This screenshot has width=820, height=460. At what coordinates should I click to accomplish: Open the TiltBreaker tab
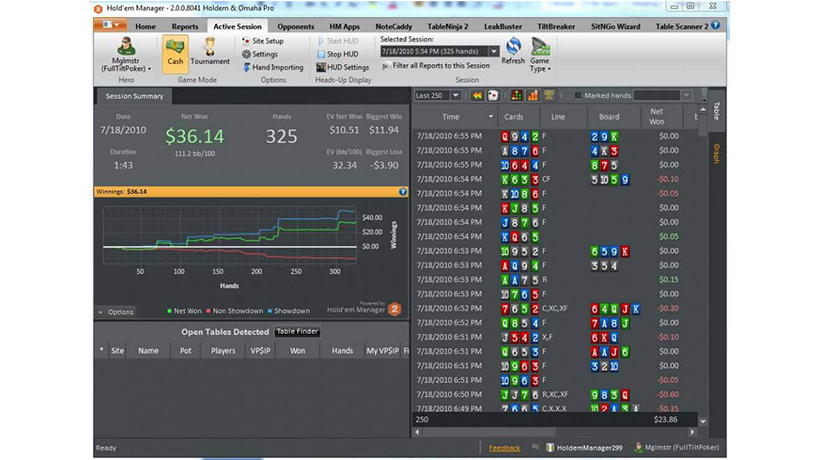pyautogui.click(x=556, y=26)
